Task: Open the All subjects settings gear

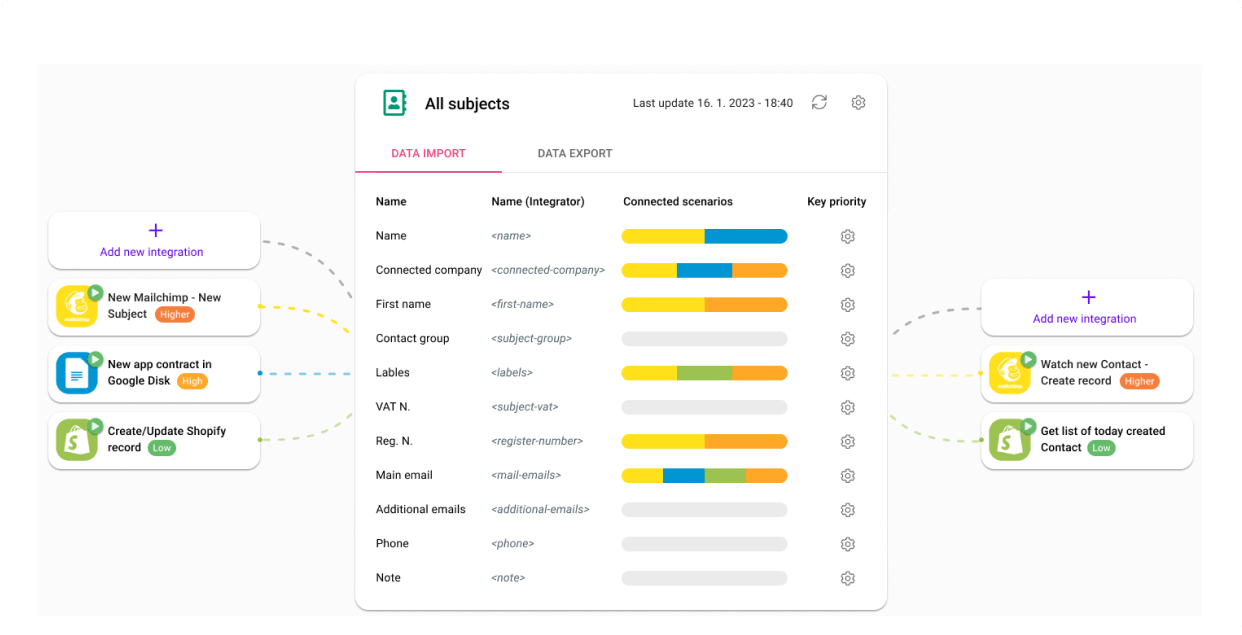Action: (x=858, y=102)
